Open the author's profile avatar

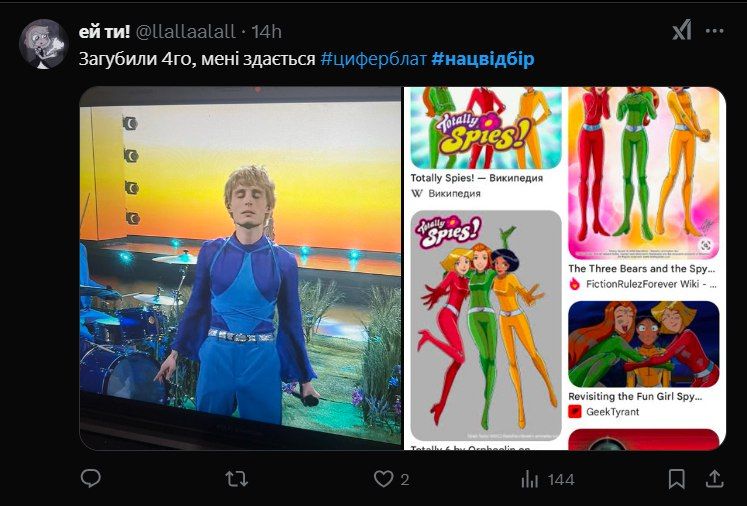click(x=44, y=43)
